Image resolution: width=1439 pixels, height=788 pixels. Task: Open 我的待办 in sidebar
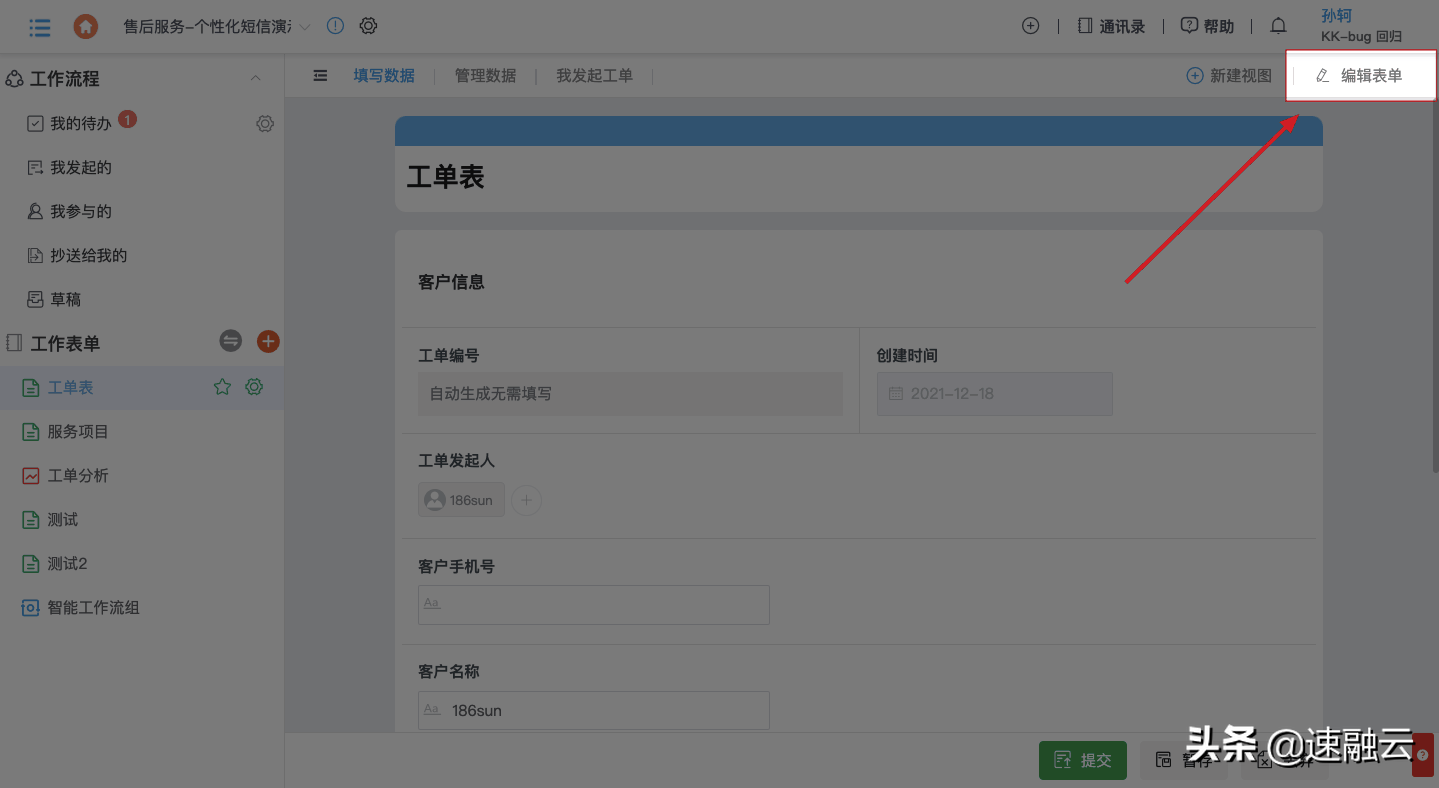(81, 123)
